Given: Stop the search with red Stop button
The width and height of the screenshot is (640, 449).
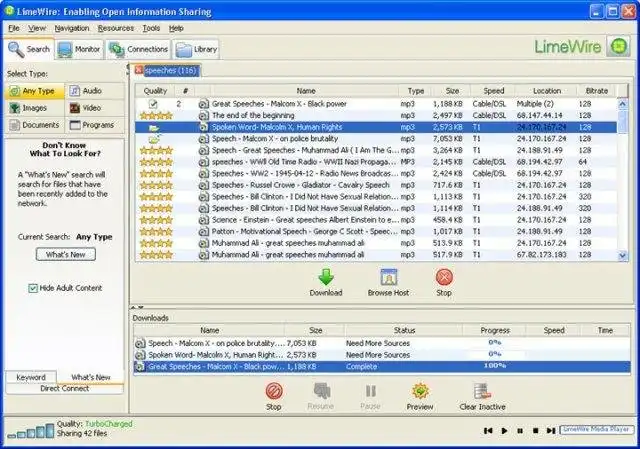Looking at the screenshot, I should click(x=444, y=282).
